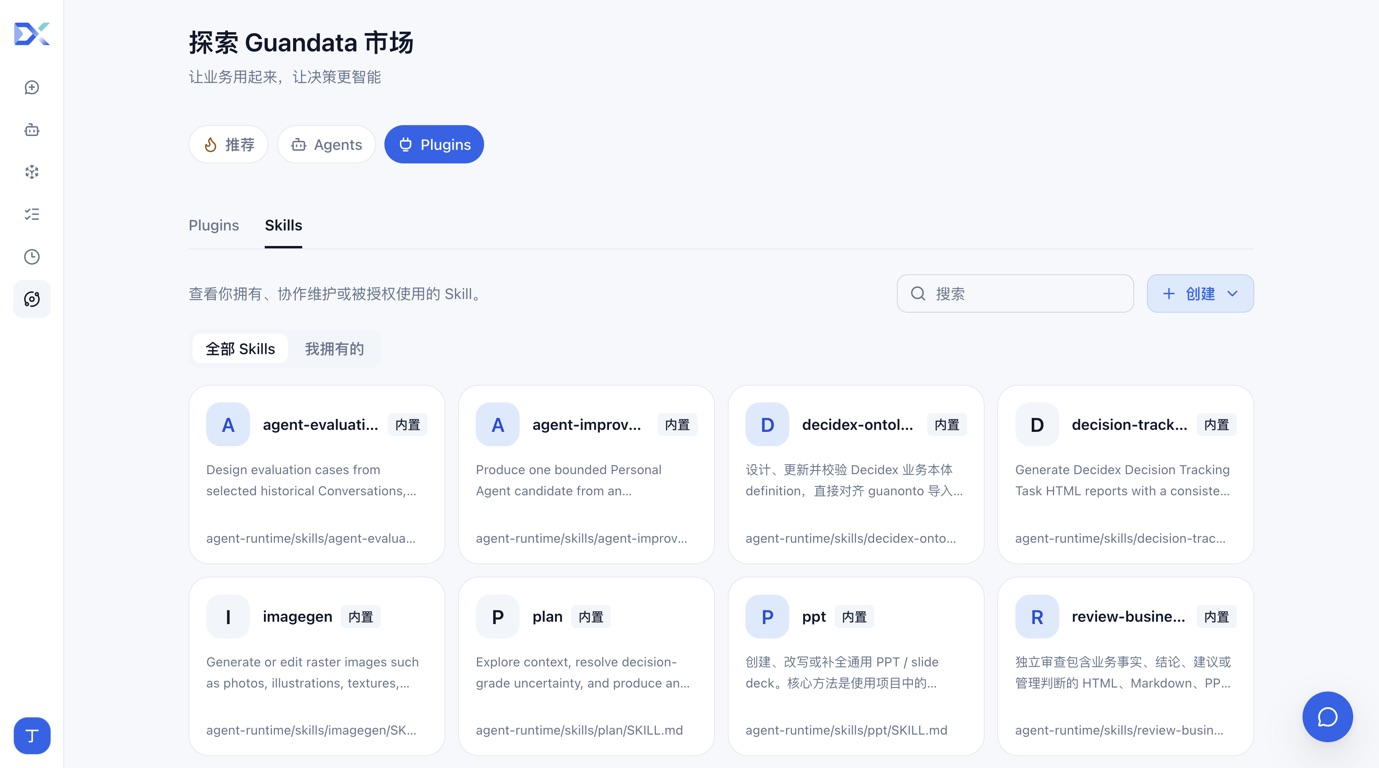Click 内置 badge on plan card
Viewport: 1379px width, 768px height.
(591, 617)
